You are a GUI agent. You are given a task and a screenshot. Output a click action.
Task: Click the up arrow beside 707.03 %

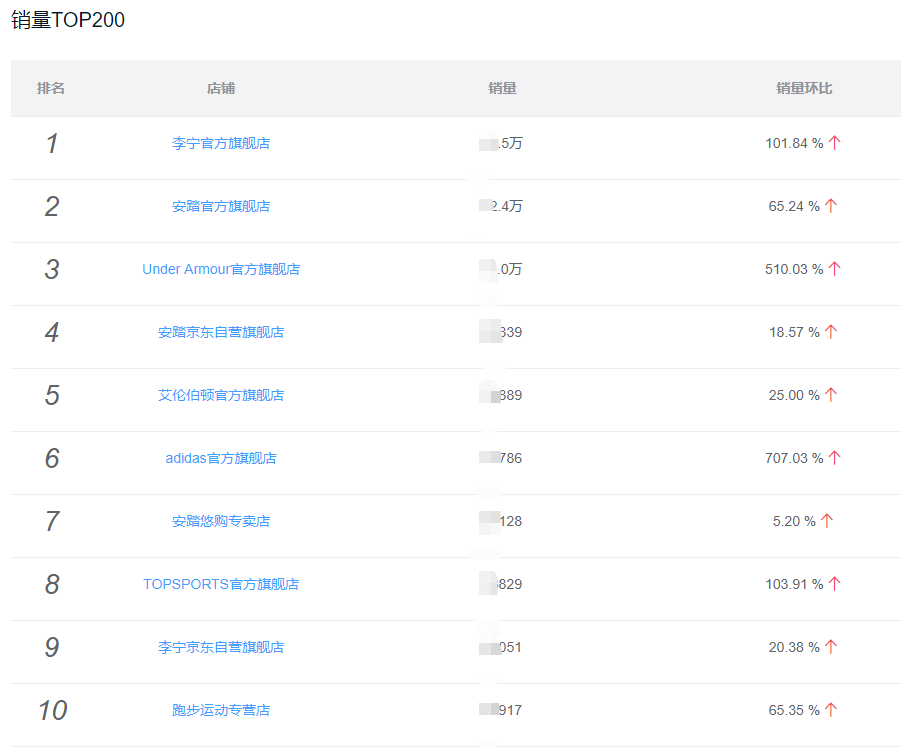[834, 458]
